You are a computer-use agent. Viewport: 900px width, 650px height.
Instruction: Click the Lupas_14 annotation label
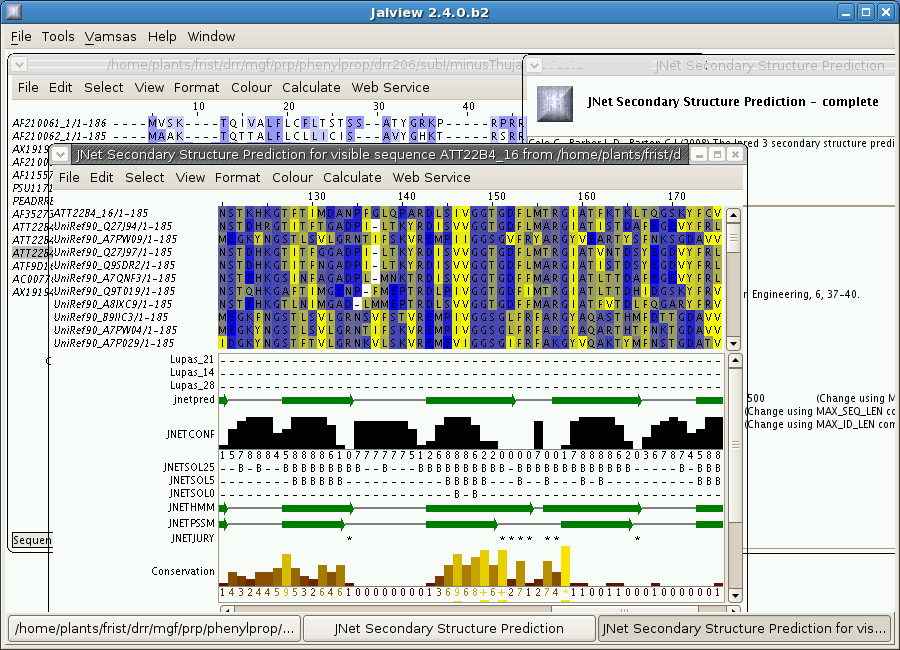tap(192, 373)
